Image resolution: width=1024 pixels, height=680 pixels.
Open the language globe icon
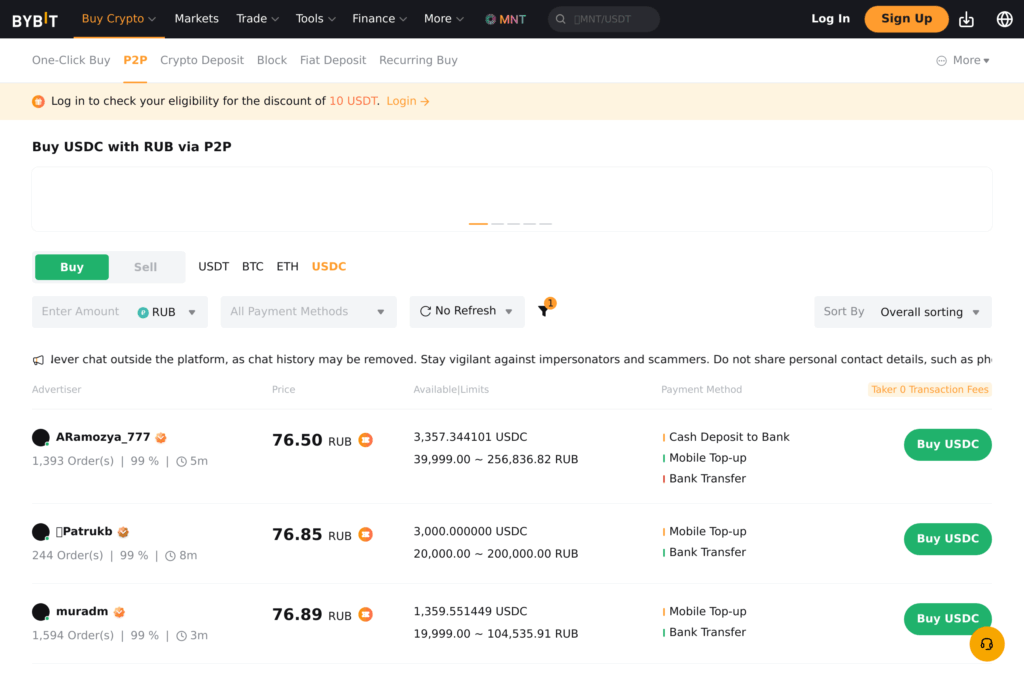(x=1004, y=19)
